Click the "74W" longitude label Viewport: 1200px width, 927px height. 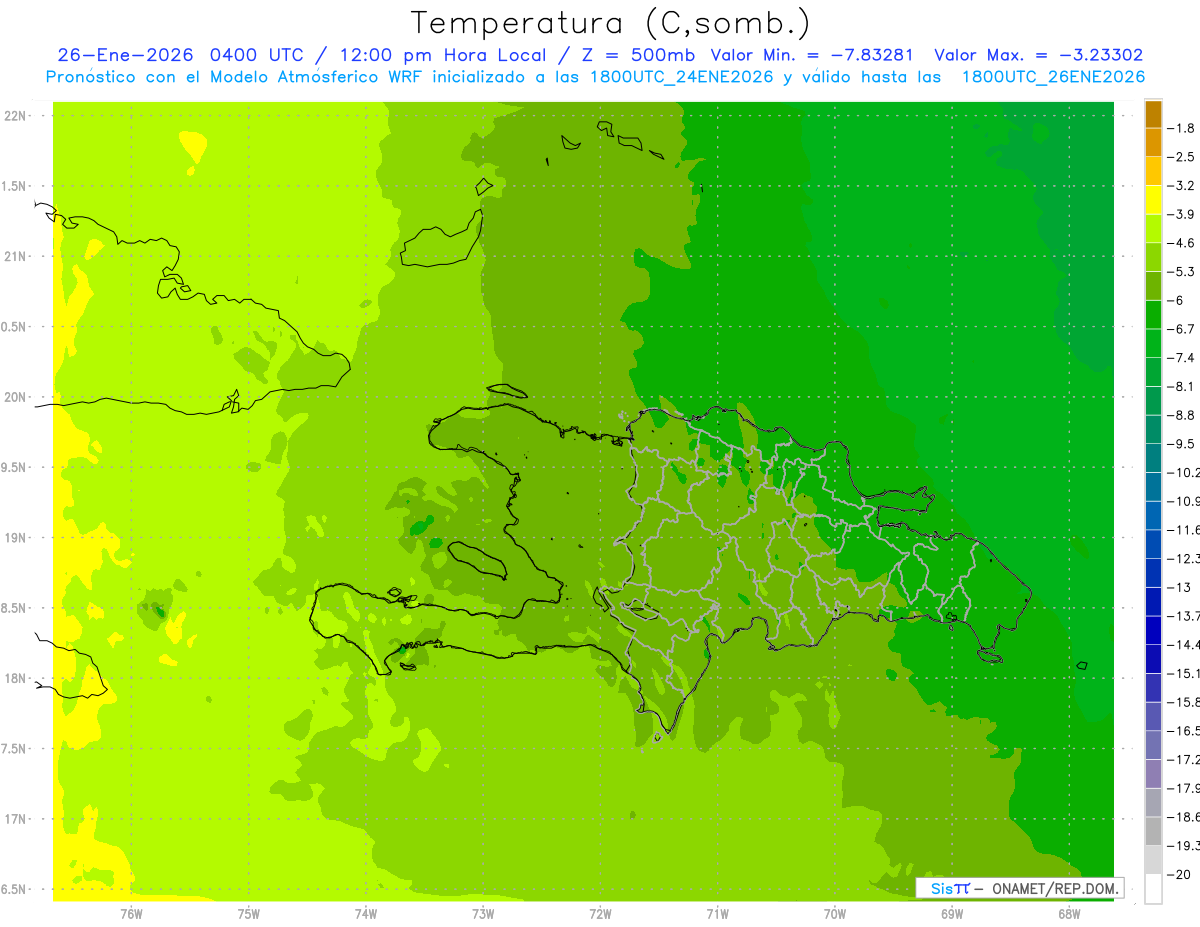pos(366,913)
